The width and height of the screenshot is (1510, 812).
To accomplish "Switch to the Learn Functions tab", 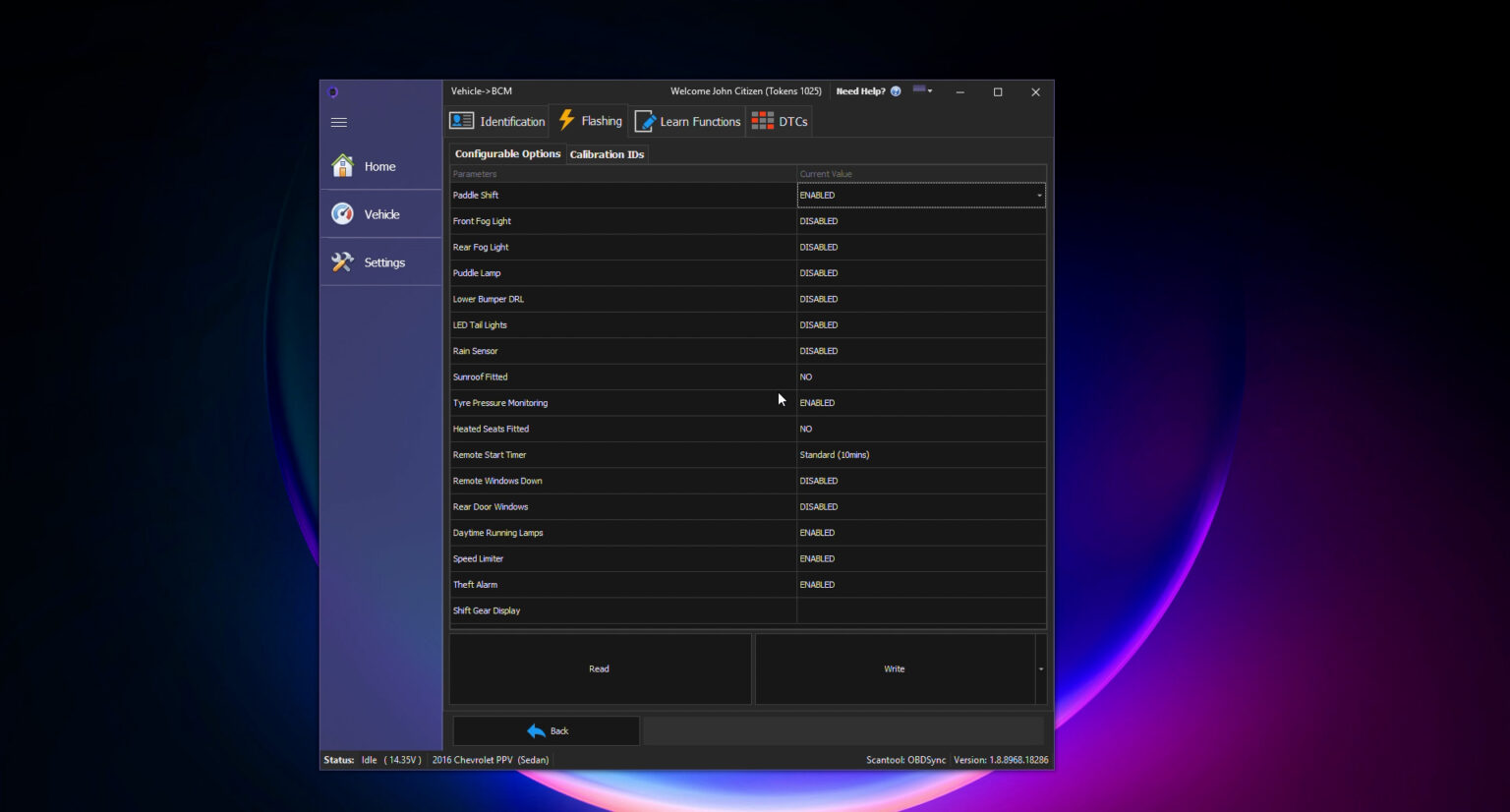I will point(688,121).
